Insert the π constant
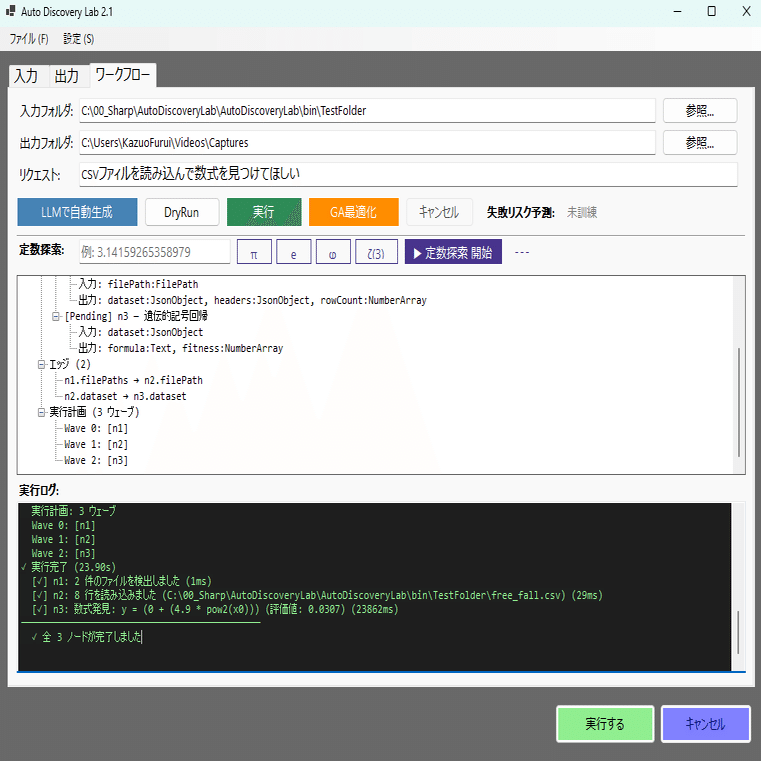This screenshot has width=761, height=761. [254, 252]
